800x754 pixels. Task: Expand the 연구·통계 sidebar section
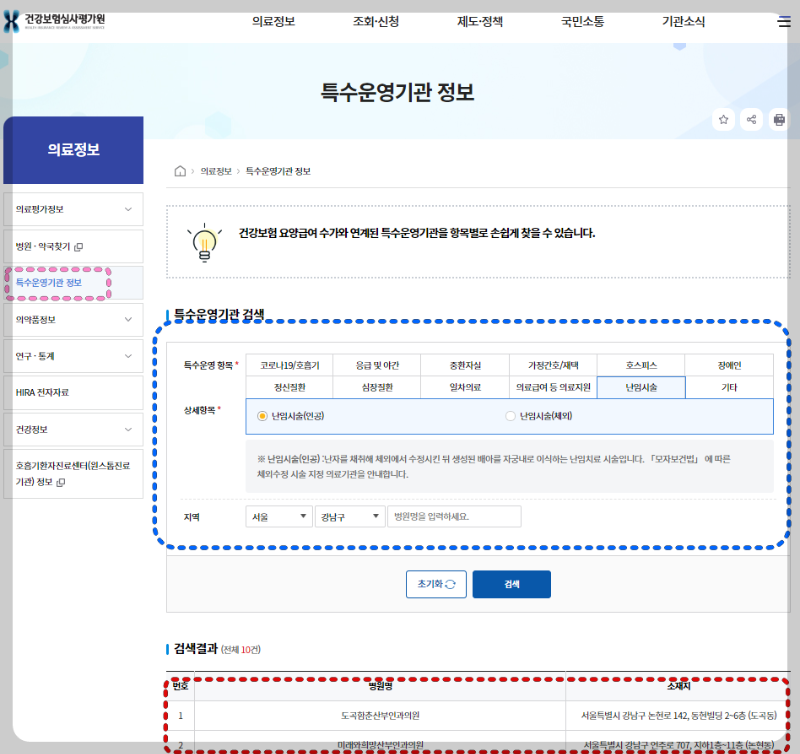(70, 357)
